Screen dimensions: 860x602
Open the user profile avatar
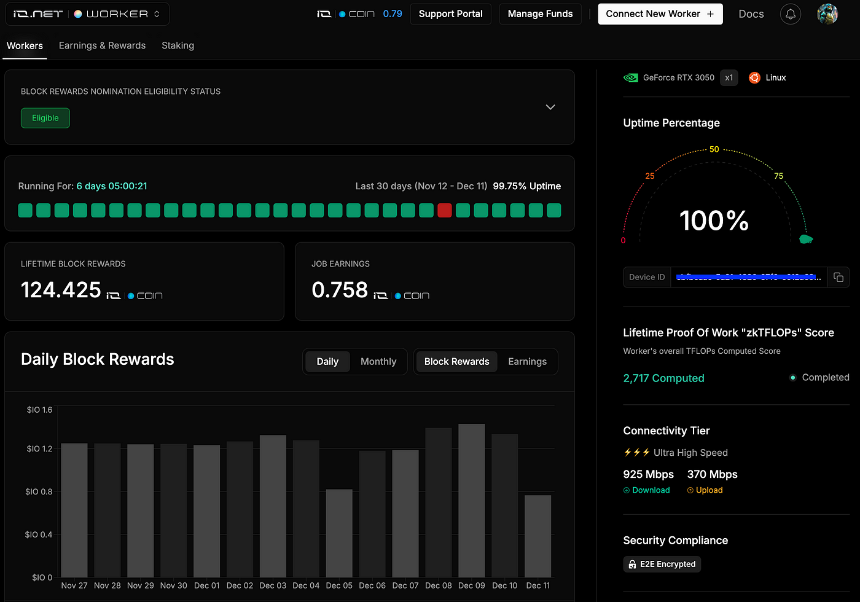pos(827,14)
